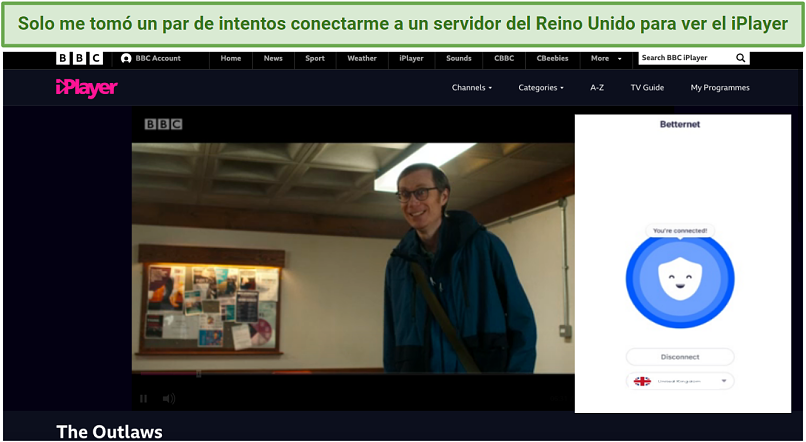Click the Disconnect button in Betternet
This screenshot has width=806, height=442.
tap(680, 357)
